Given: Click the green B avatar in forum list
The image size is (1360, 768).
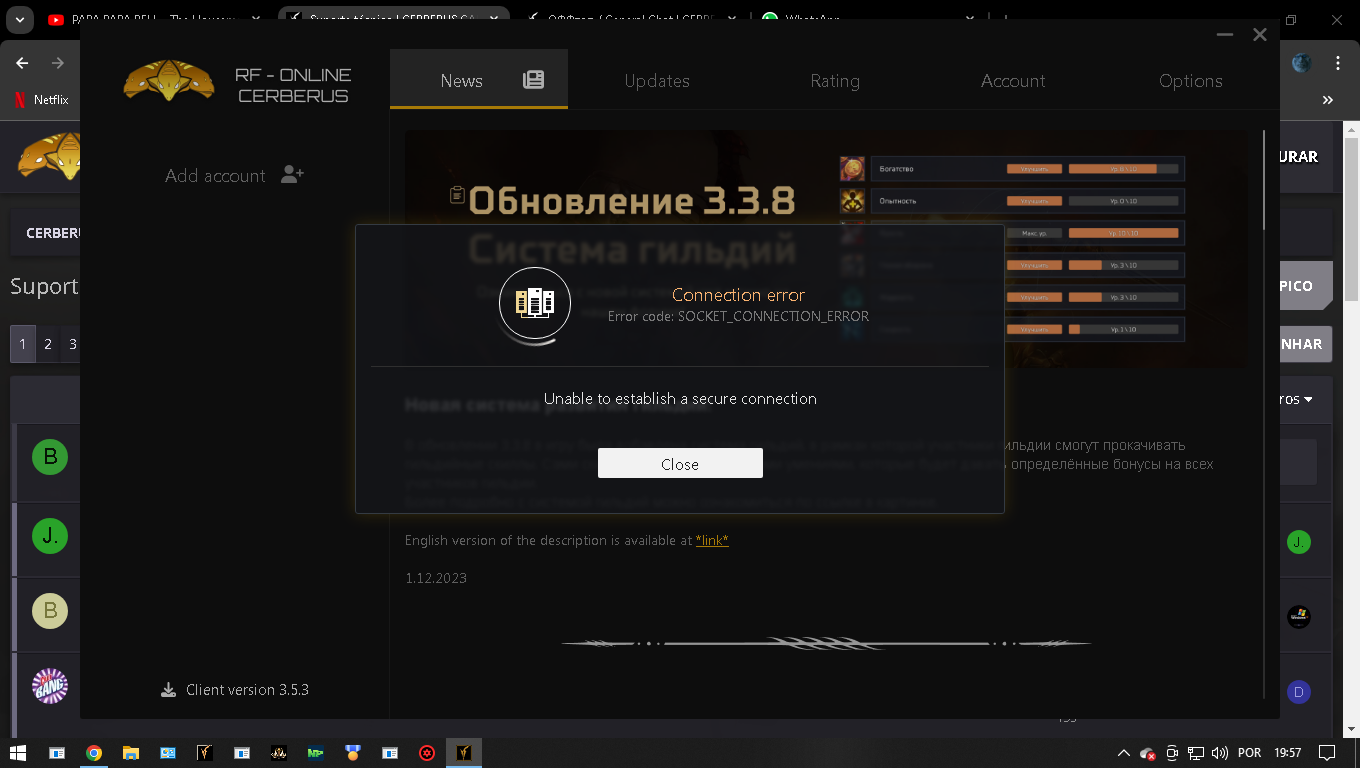Looking at the screenshot, I should pos(50,458).
